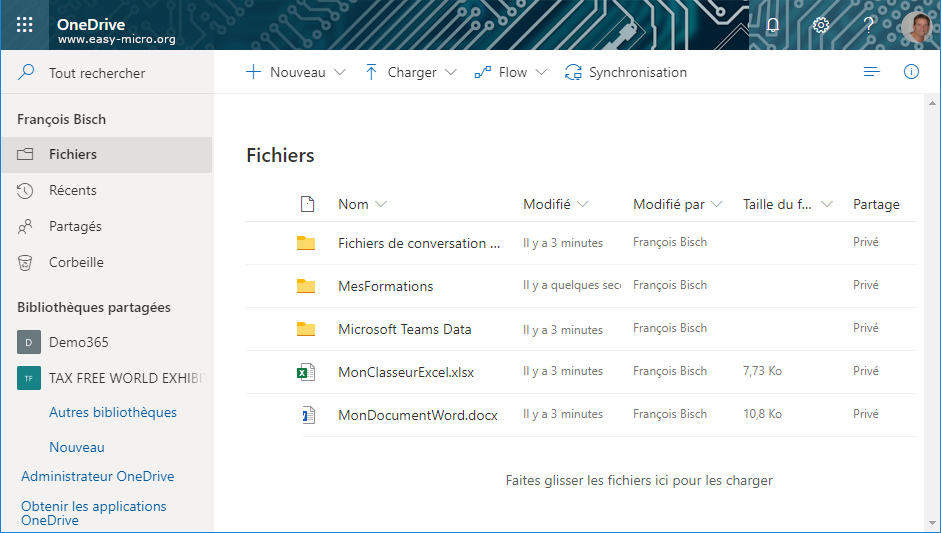
Task: Click Obtenir les applications OneDrive link
Action: [94, 513]
